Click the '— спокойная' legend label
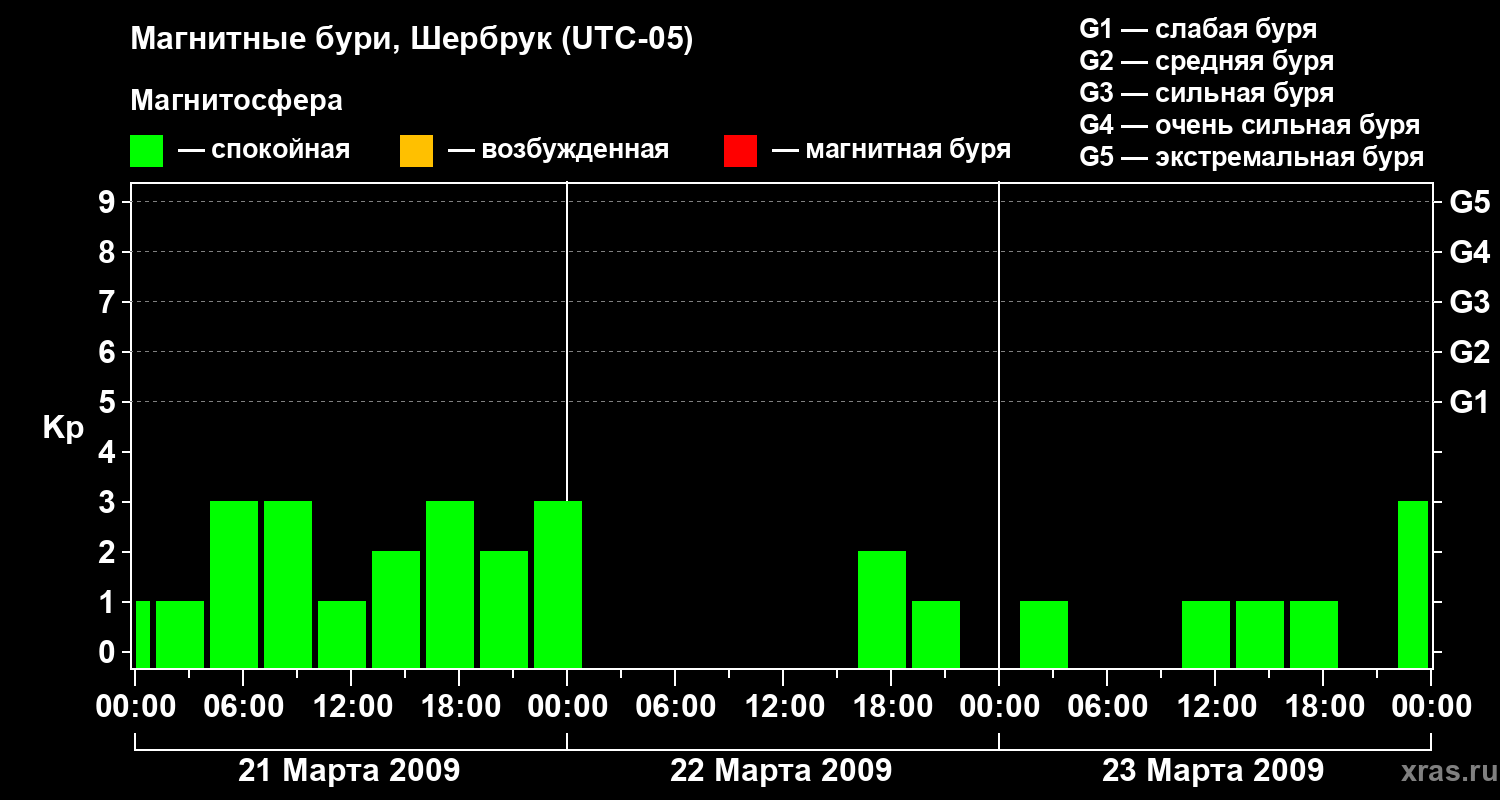1500x800 pixels. click(x=264, y=151)
